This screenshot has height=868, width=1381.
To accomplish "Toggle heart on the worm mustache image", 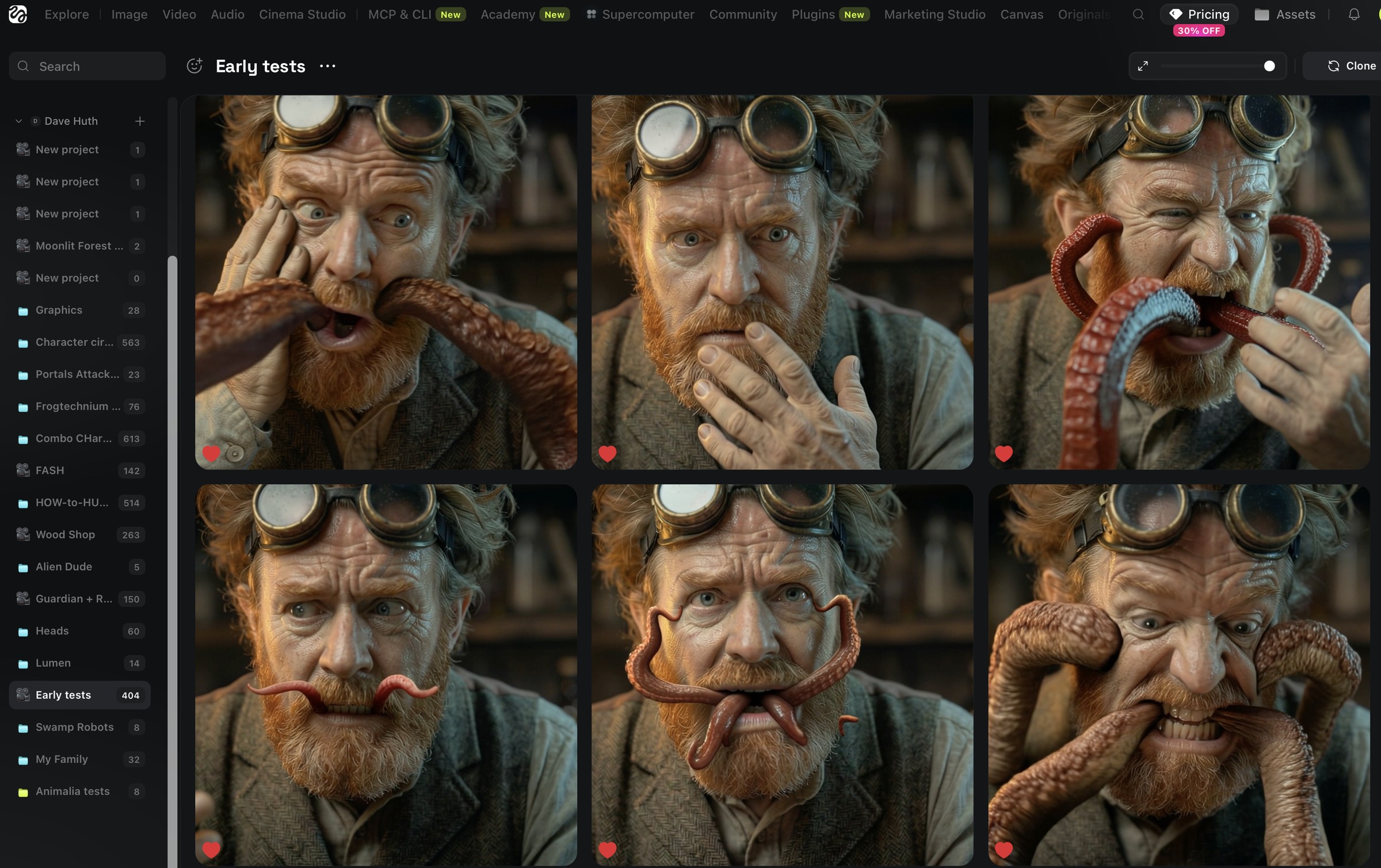I will pos(211,849).
